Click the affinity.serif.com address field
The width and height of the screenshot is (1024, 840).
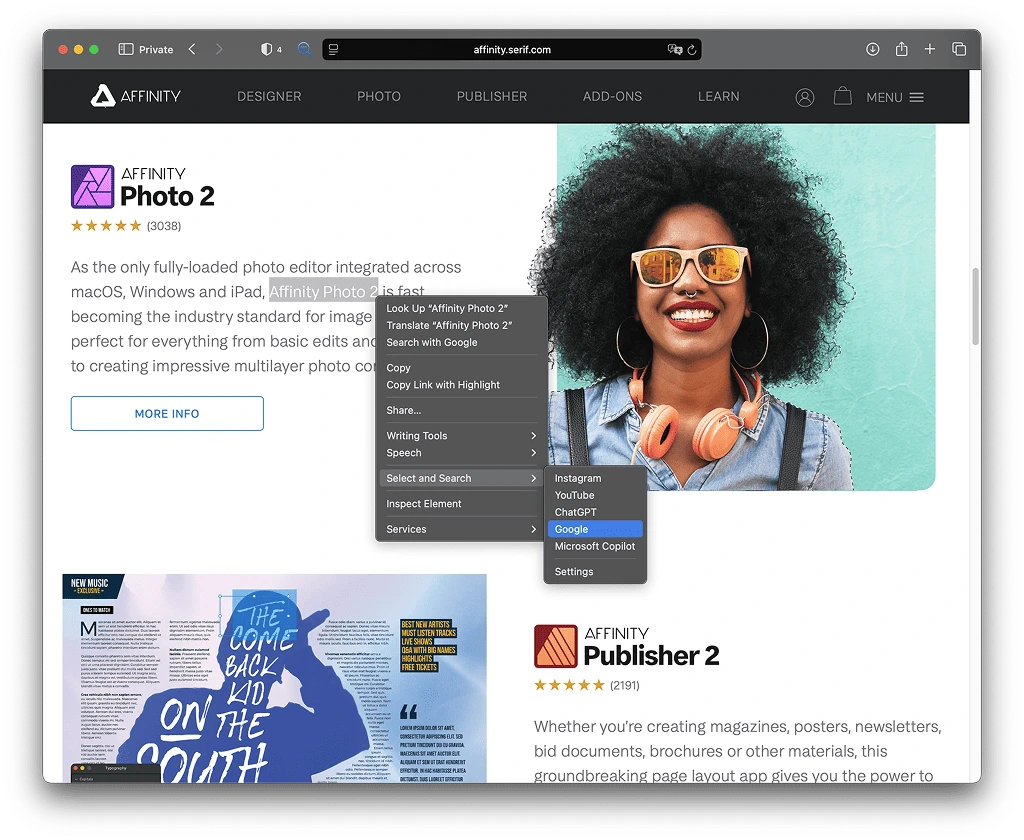click(x=512, y=50)
